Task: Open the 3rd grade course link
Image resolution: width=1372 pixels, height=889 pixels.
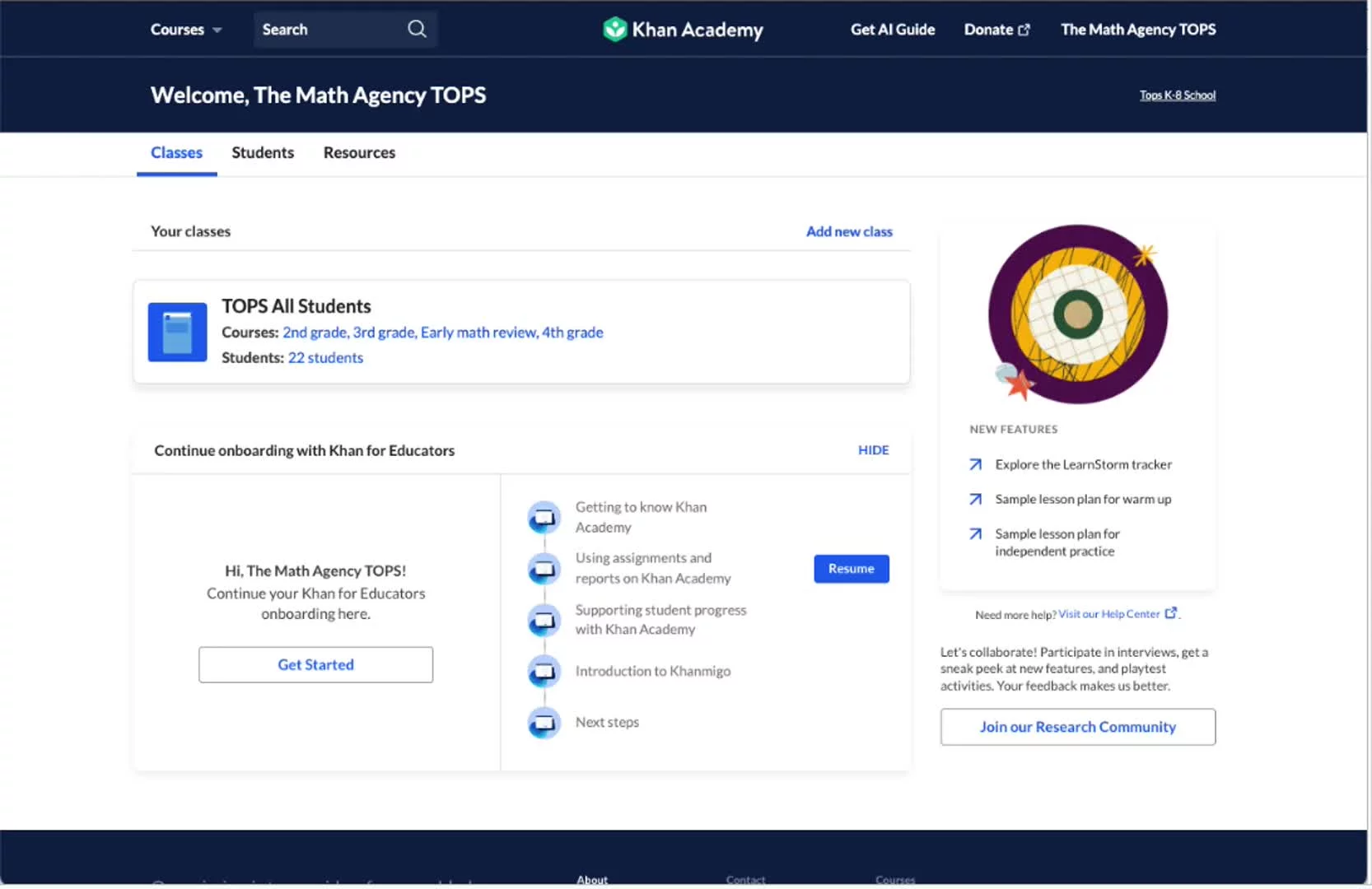Action: click(384, 333)
